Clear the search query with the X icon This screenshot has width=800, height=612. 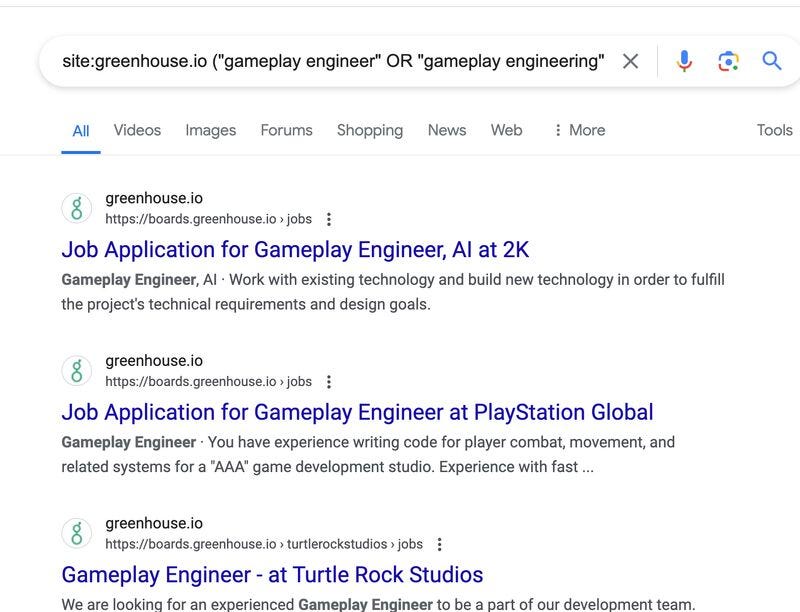631,61
